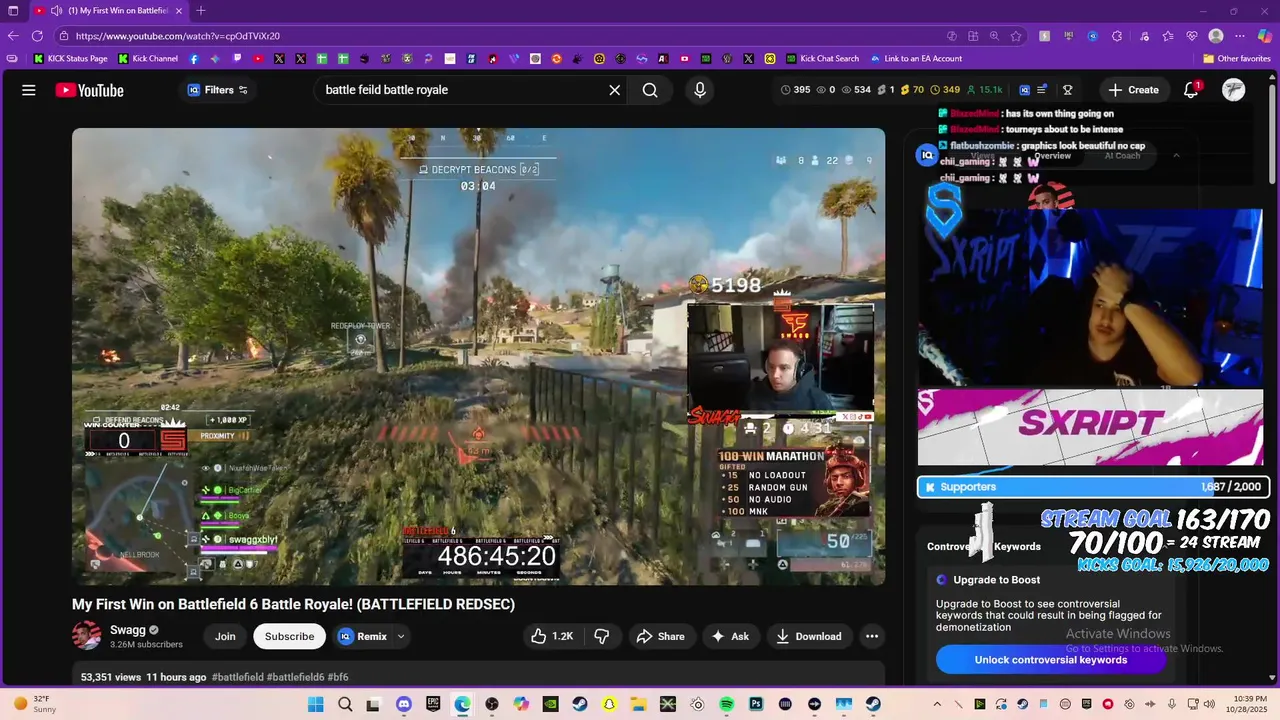The width and height of the screenshot is (1280, 720).
Task: Open the Kick Chat Search bookmark
Action: pyautogui.click(x=822, y=59)
